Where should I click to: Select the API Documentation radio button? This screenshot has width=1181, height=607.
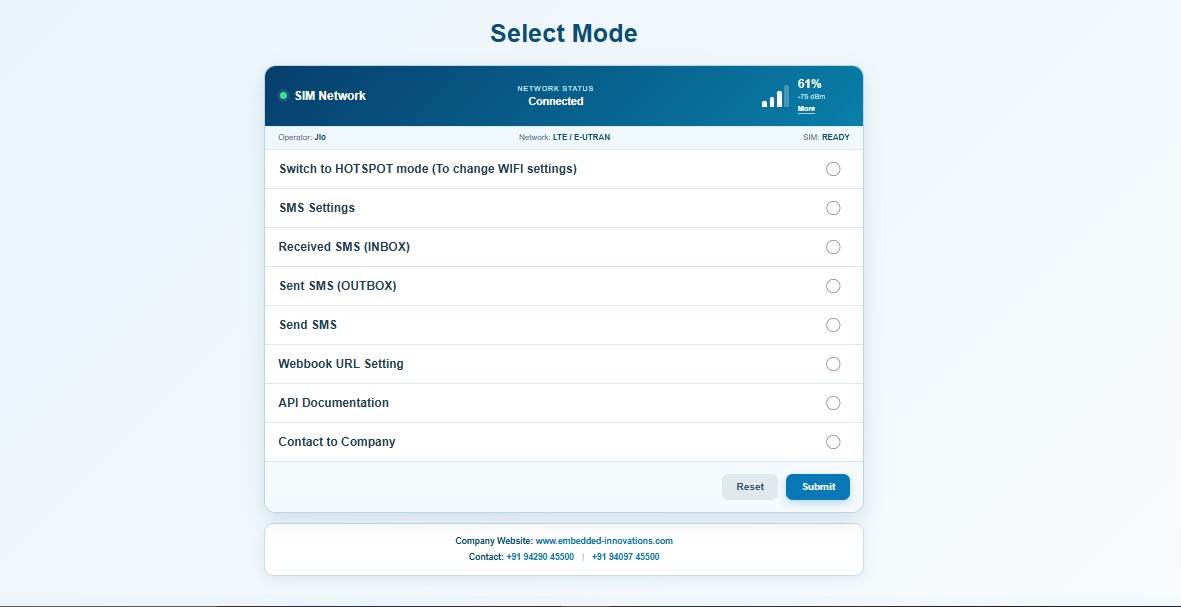pos(833,403)
